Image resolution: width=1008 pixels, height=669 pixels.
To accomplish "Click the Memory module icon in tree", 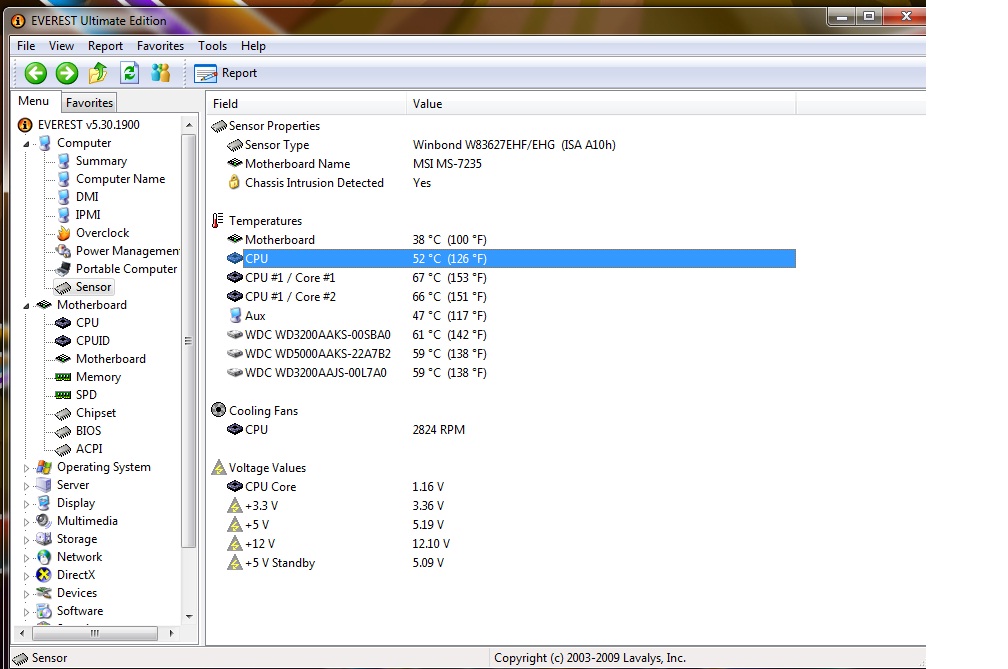I will 63,377.
